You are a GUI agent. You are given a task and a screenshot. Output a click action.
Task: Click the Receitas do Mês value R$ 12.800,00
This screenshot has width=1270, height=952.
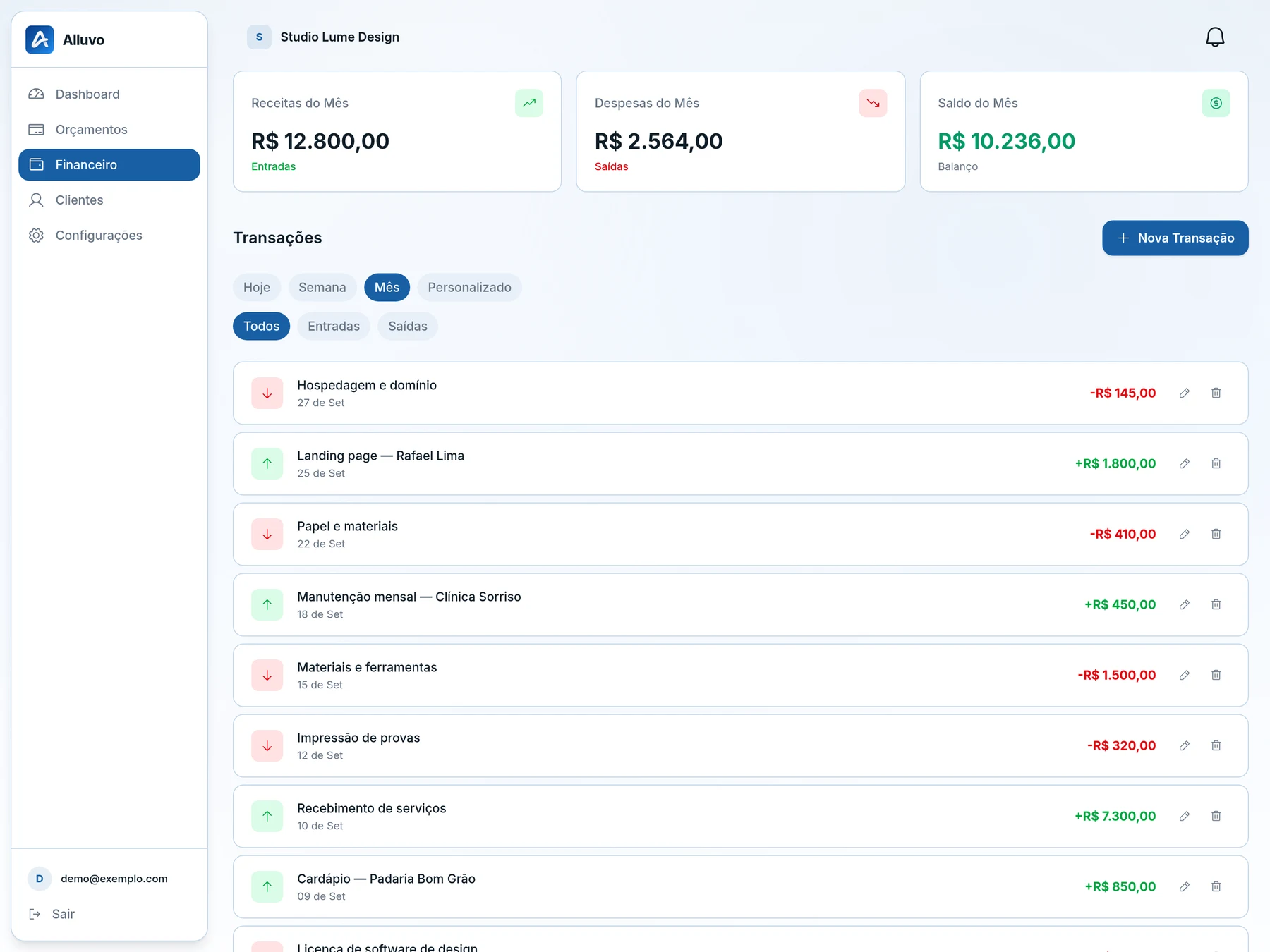pyautogui.click(x=320, y=141)
